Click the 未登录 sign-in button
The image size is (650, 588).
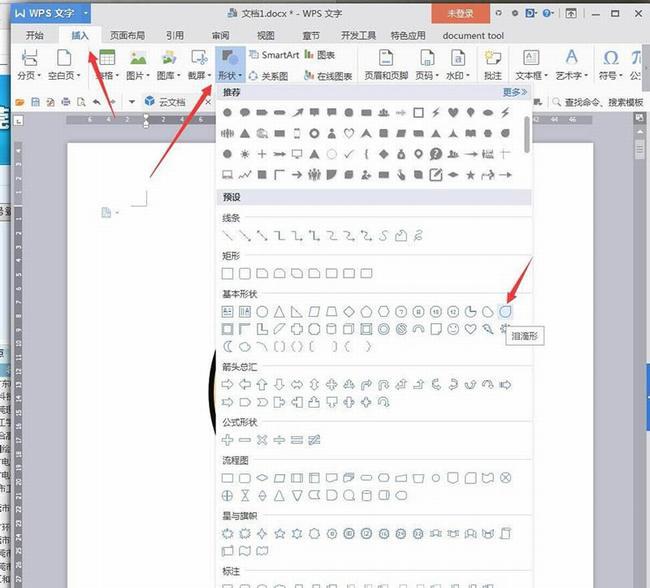click(x=461, y=13)
